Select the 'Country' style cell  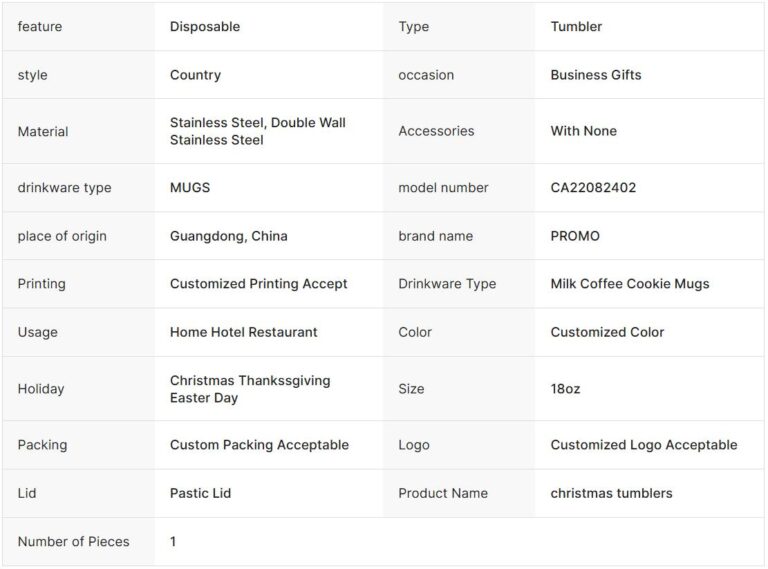point(195,75)
